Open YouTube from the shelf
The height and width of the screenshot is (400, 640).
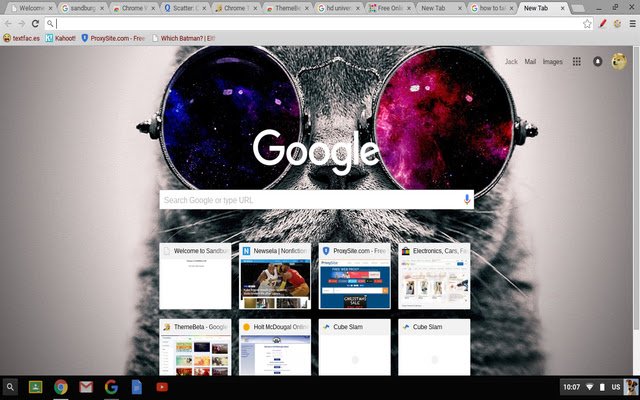click(162, 387)
